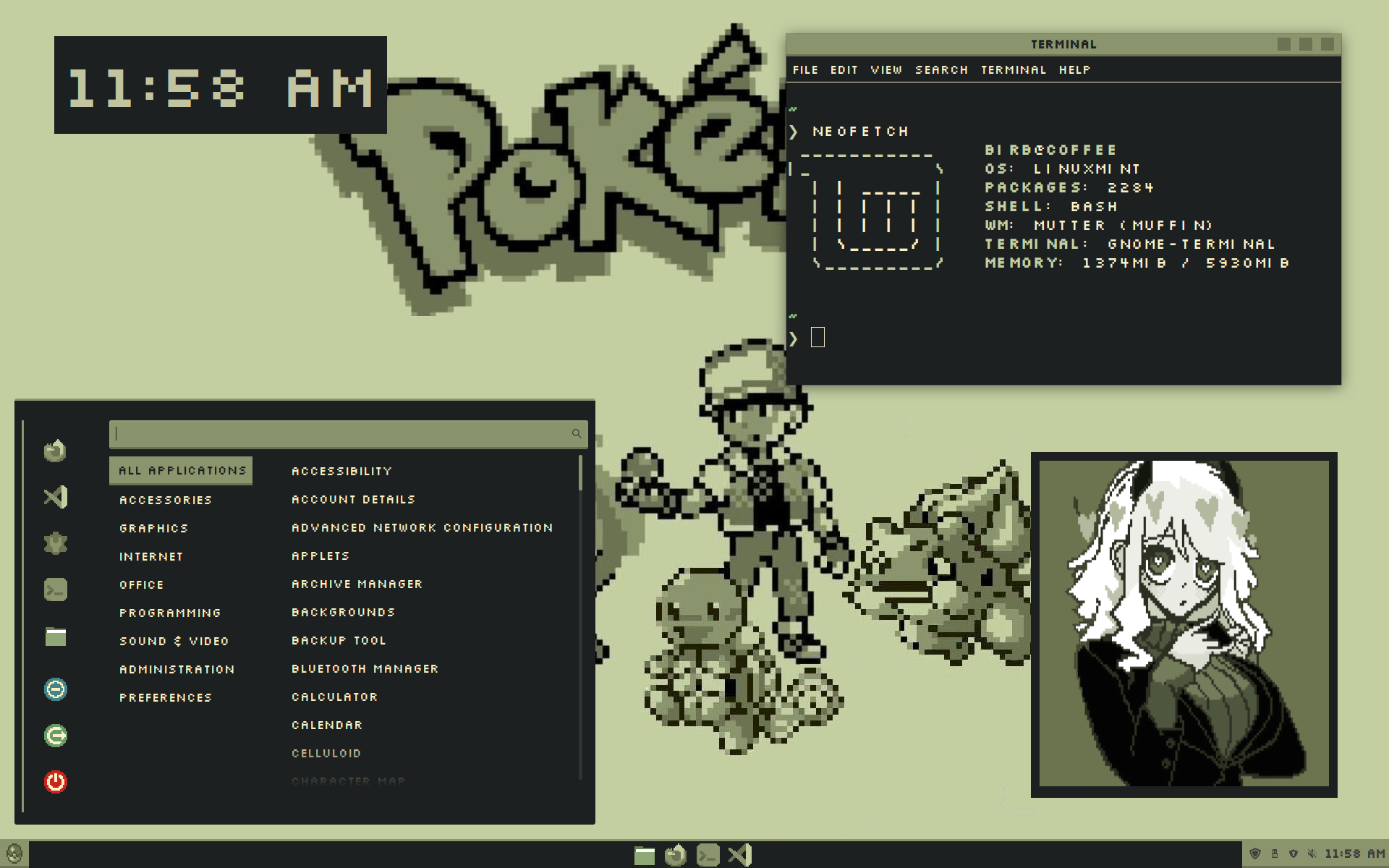Open the Terminal Help menu
The height and width of the screenshot is (868, 1389).
pos(1074,69)
